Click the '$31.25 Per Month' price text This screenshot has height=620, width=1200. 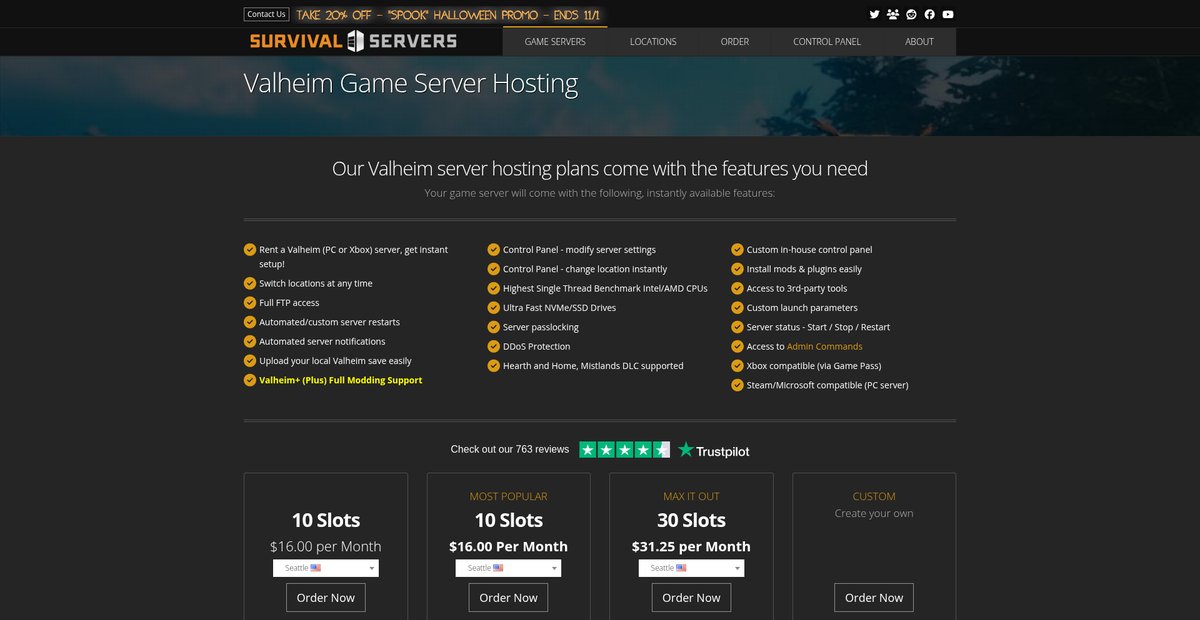(x=691, y=547)
